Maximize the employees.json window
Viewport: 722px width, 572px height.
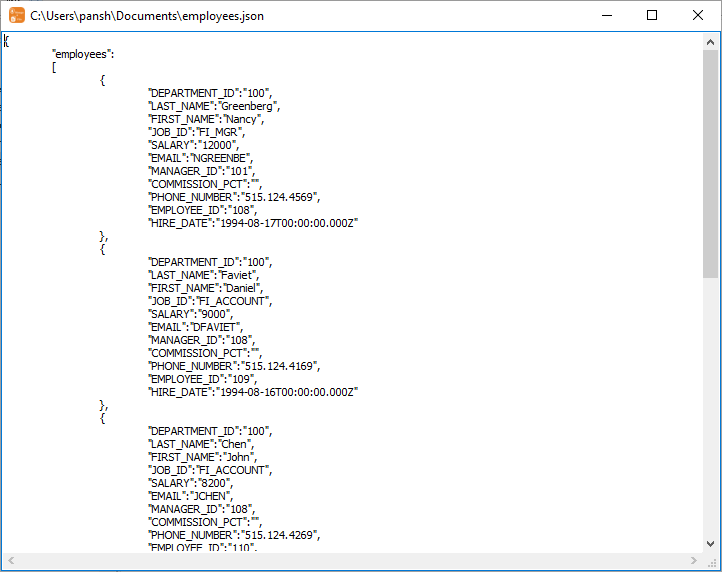[652, 16]
